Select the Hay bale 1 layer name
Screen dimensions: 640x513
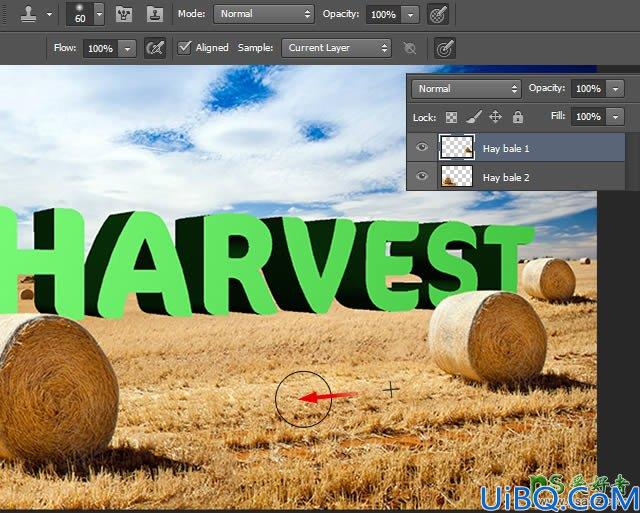click(x=506, y=149)
